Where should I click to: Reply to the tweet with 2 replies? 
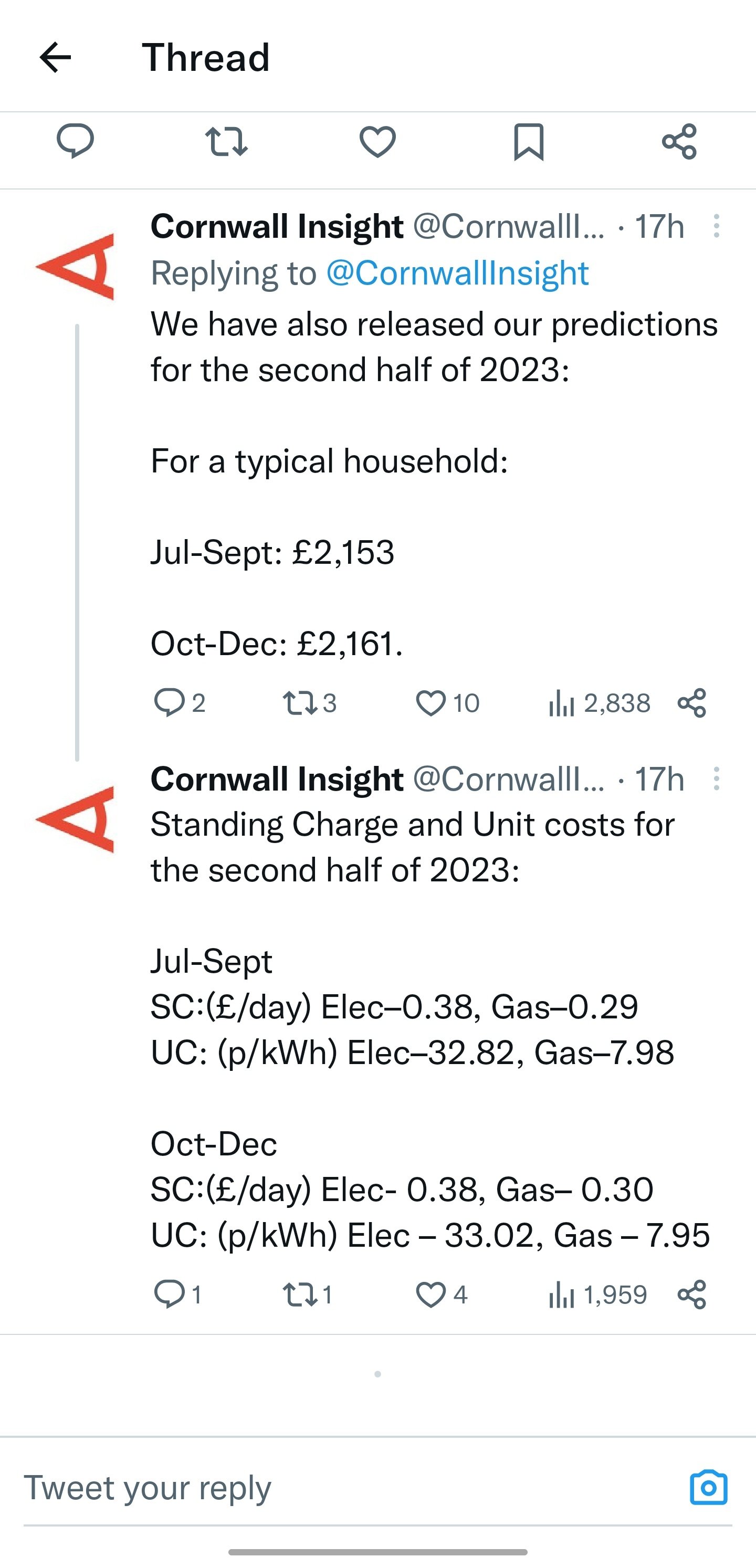[x=179, y=702]
